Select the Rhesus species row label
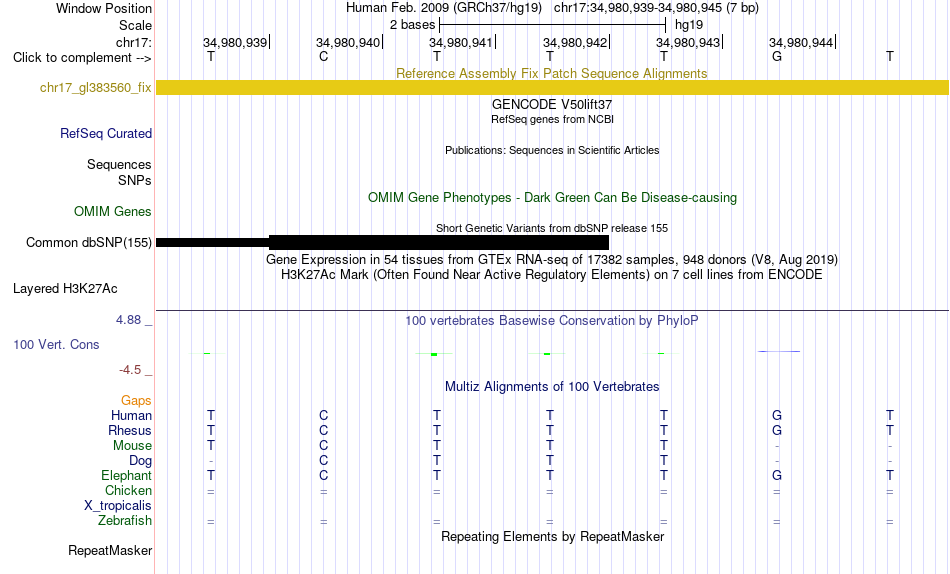This screenshot has height=574, width=950. [130, 430]
